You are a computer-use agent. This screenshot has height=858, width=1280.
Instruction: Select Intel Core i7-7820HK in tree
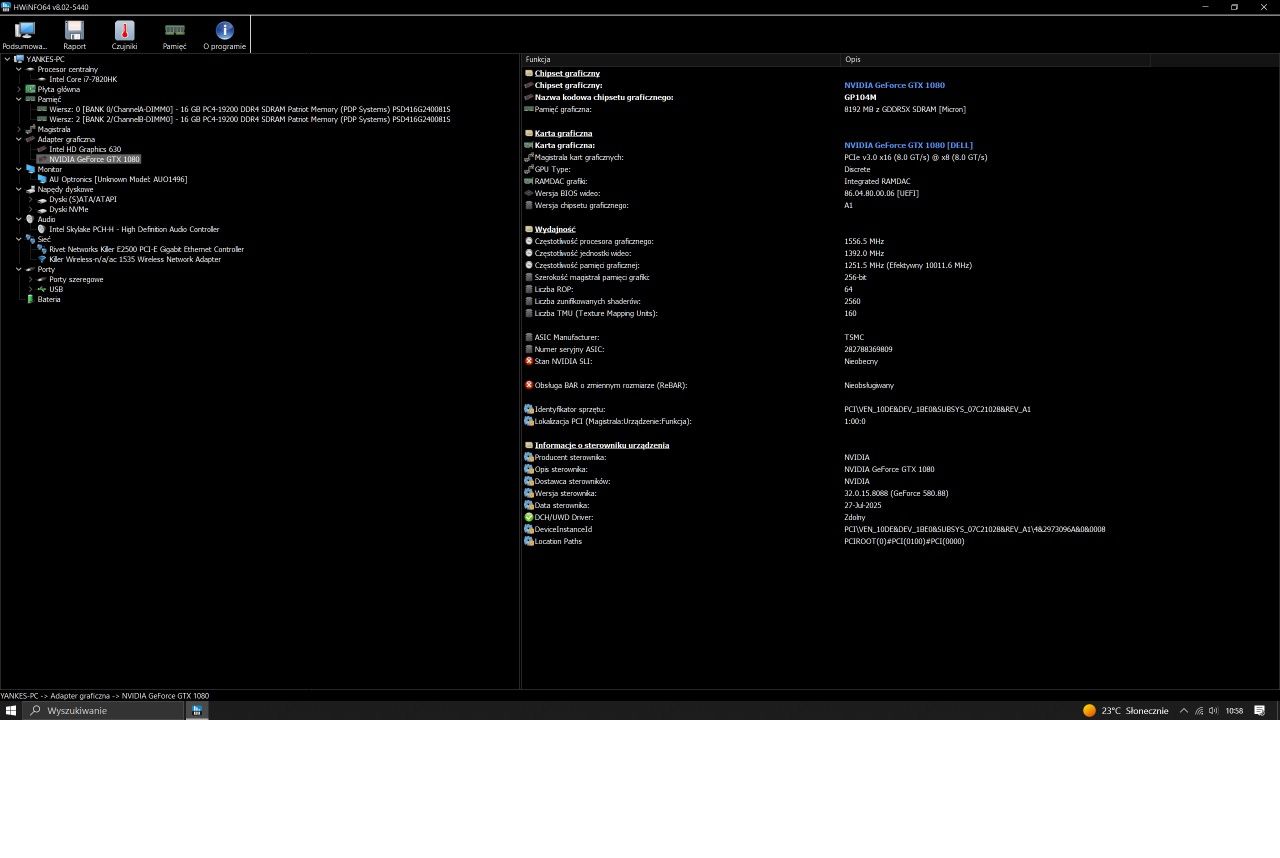(x=83, y=79)
